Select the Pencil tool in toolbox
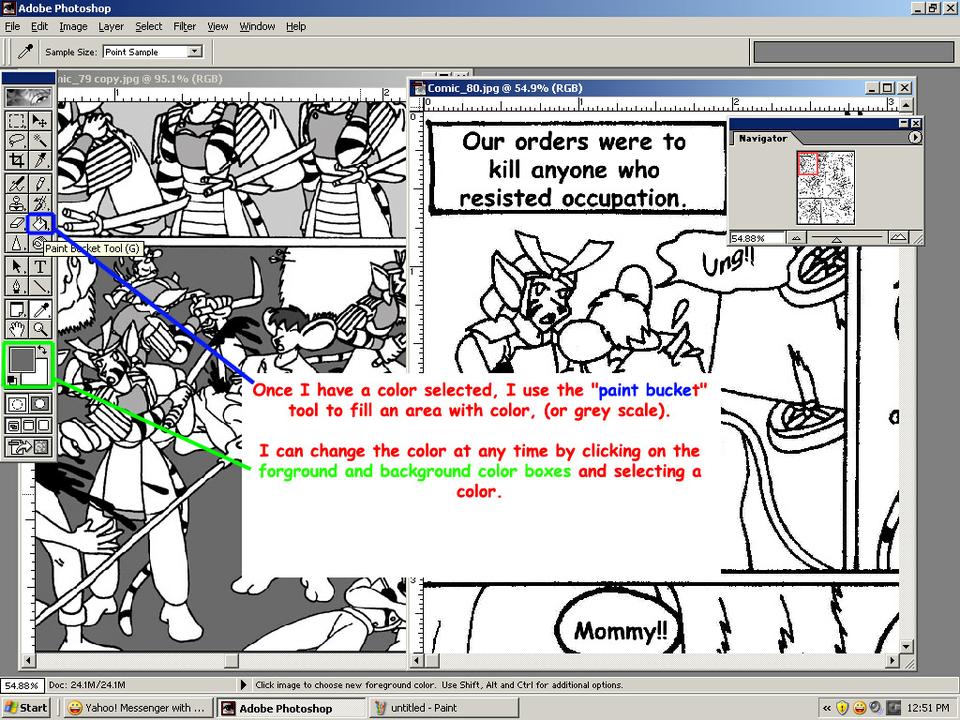This screenshot has height=720, width=960. click(40, 184)
